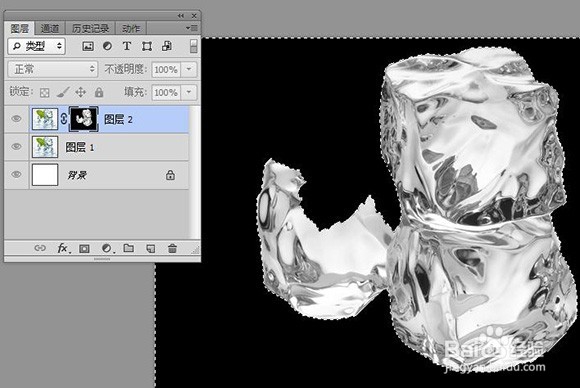Filter layers by shape layers icon
Image resolution: width=580 pixels, height=388 pixels.
pyautogui.click(x=147, y=46)
